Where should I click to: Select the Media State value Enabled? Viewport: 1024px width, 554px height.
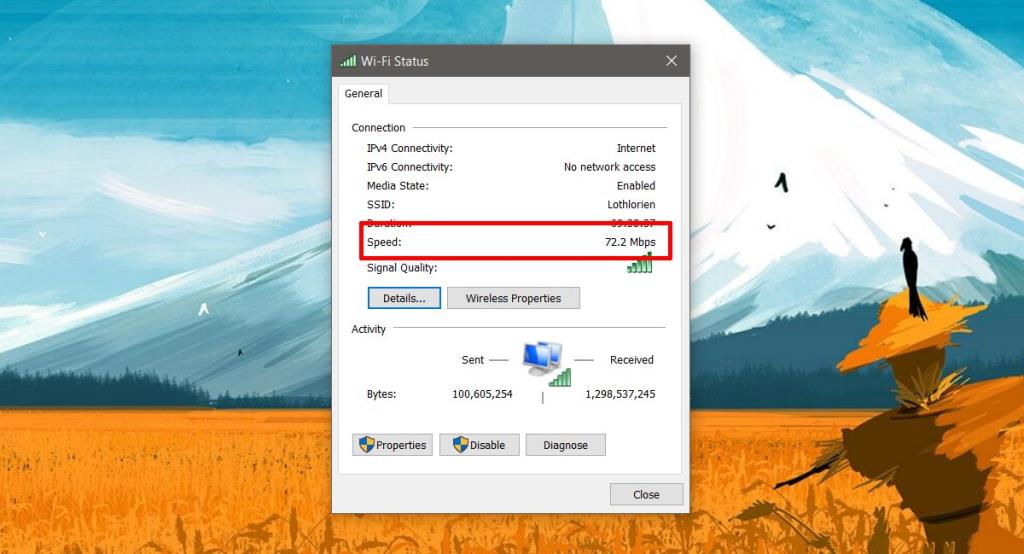636,186
